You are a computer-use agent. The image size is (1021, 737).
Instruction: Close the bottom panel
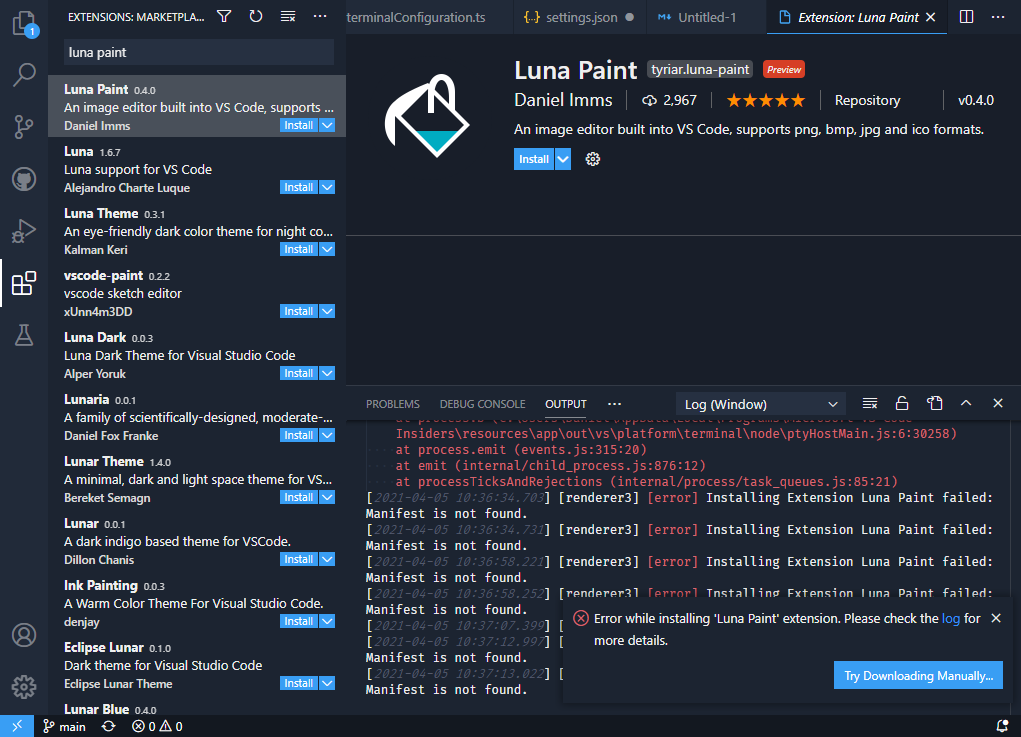998,404
